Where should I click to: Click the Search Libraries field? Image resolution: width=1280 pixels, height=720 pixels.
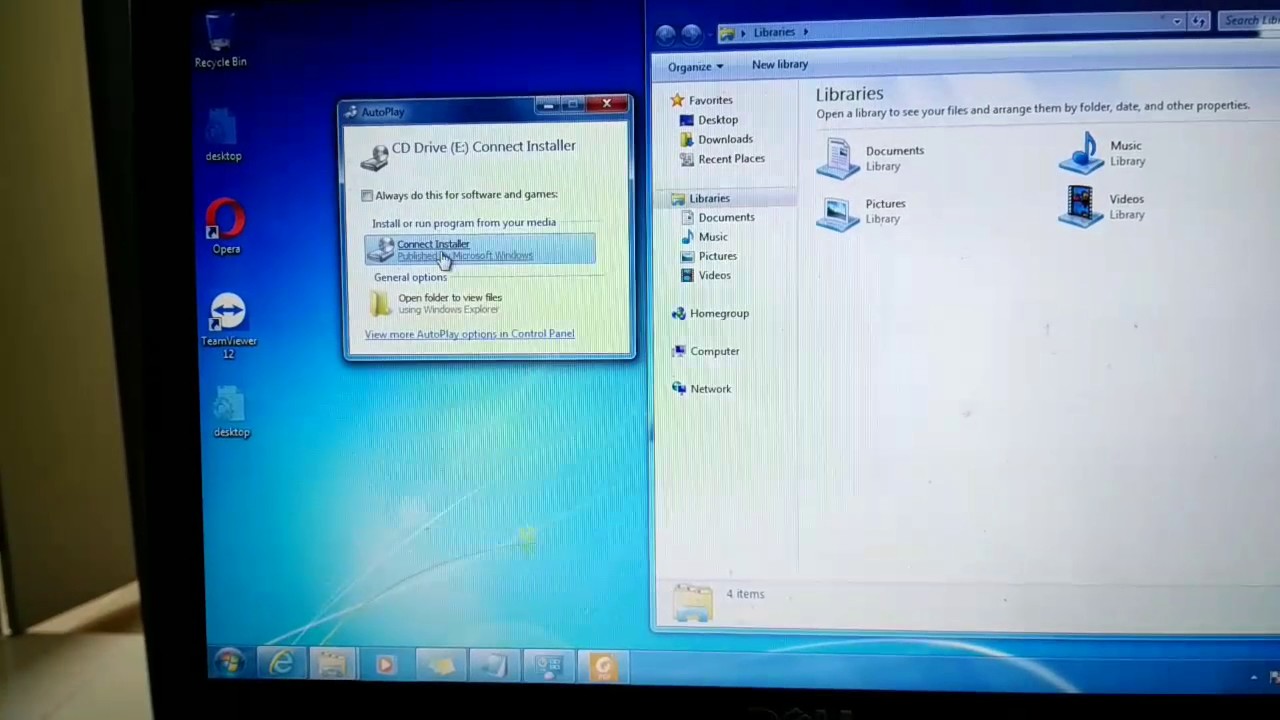click(x=1247, y=20)
